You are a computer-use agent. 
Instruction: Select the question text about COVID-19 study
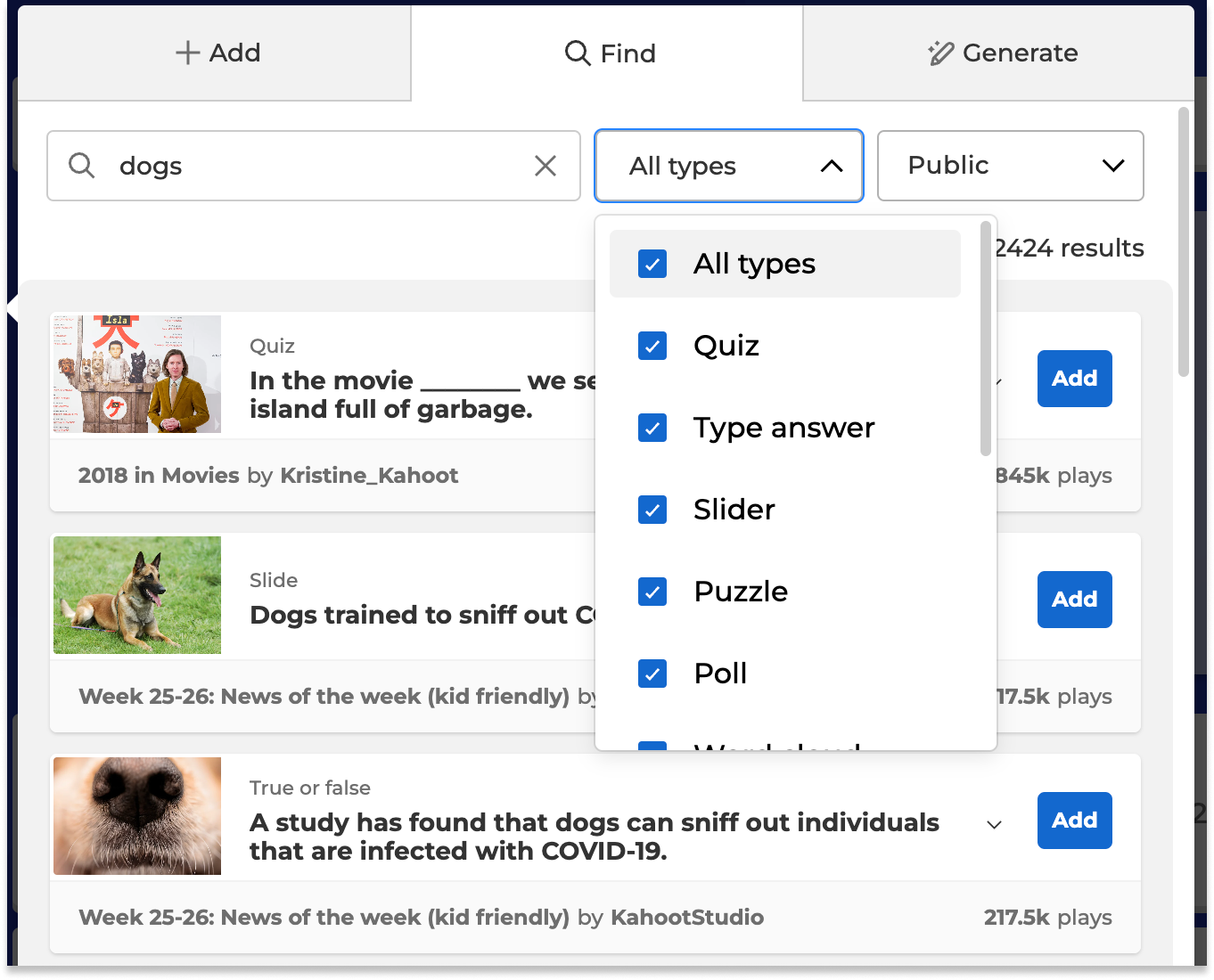tap(595, 837)
